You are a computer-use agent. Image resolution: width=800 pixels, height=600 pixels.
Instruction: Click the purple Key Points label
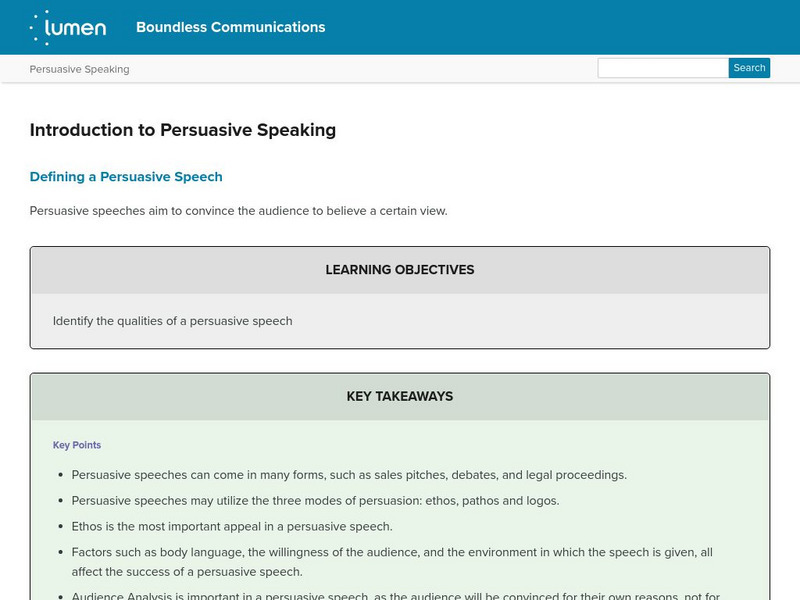(x=77, y=445)
